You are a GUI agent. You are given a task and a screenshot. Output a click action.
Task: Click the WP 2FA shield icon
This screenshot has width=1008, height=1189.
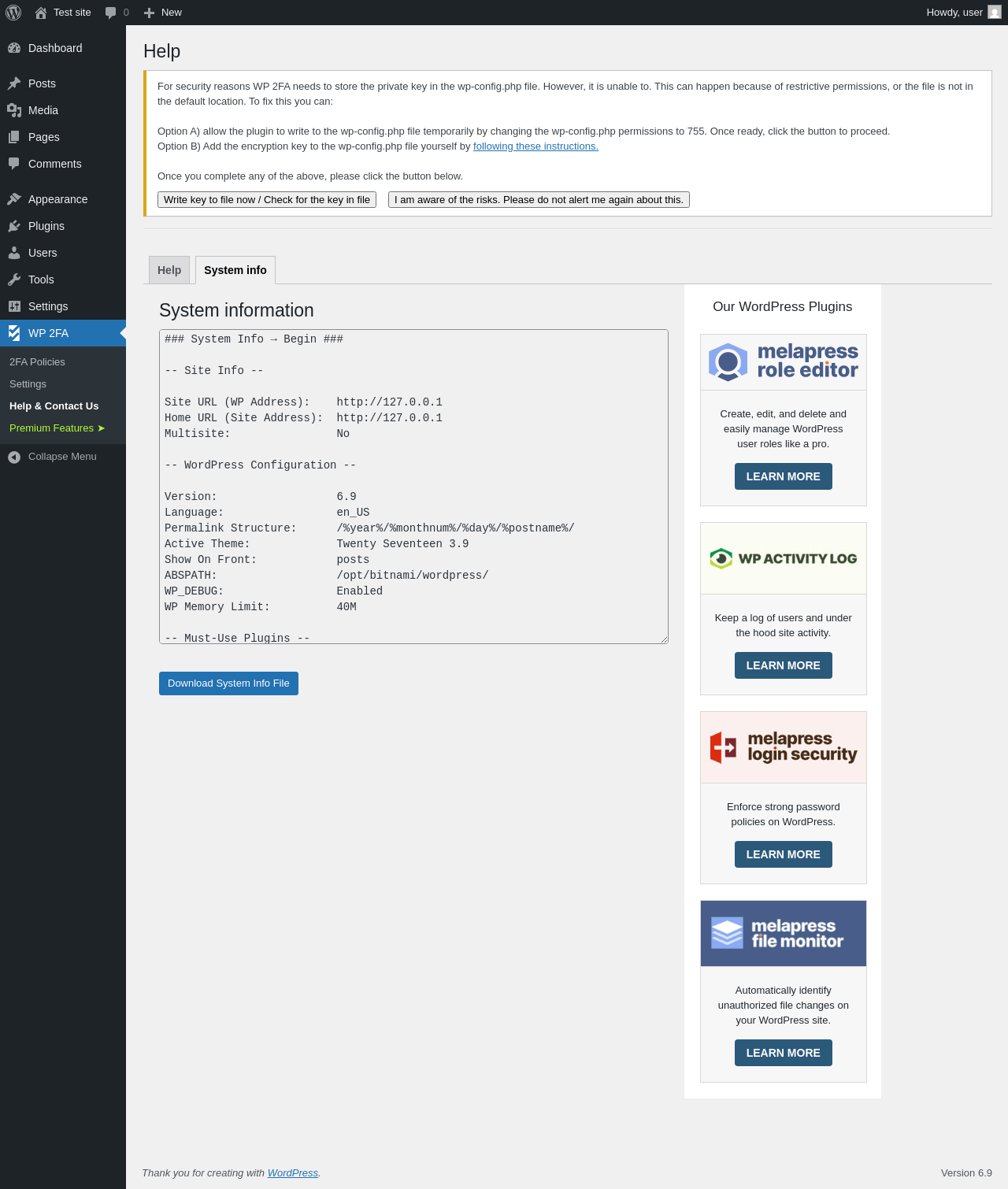pos(14,333)
